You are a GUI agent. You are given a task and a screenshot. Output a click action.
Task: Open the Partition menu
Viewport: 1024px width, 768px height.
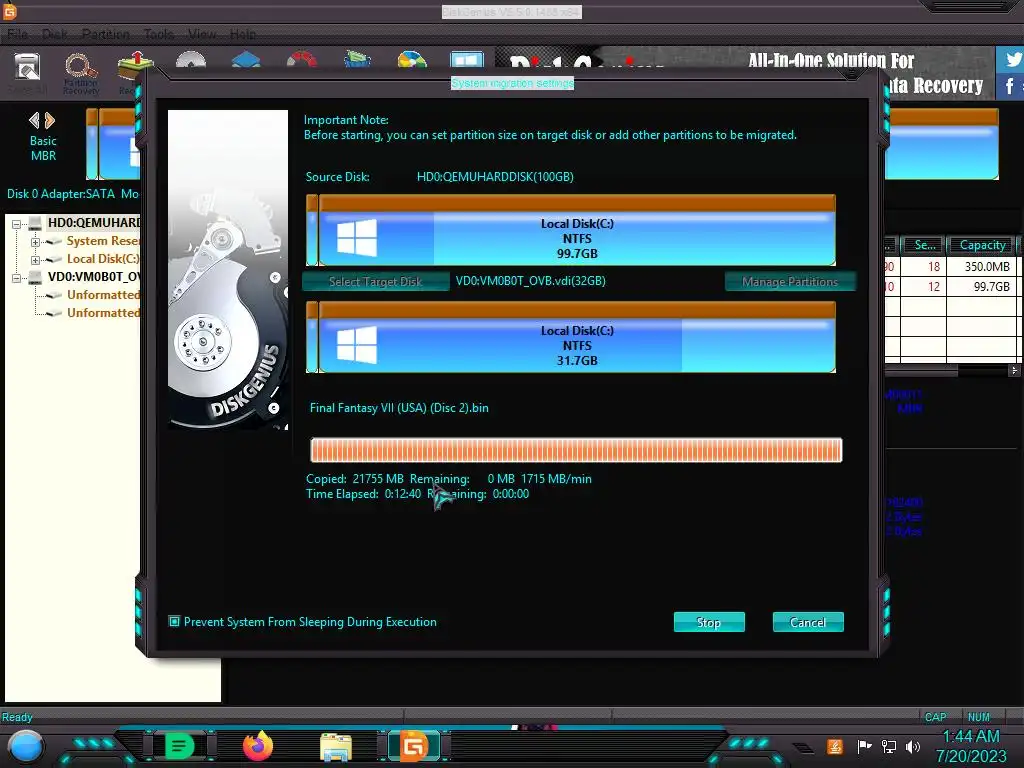click(x=105, y=34)
